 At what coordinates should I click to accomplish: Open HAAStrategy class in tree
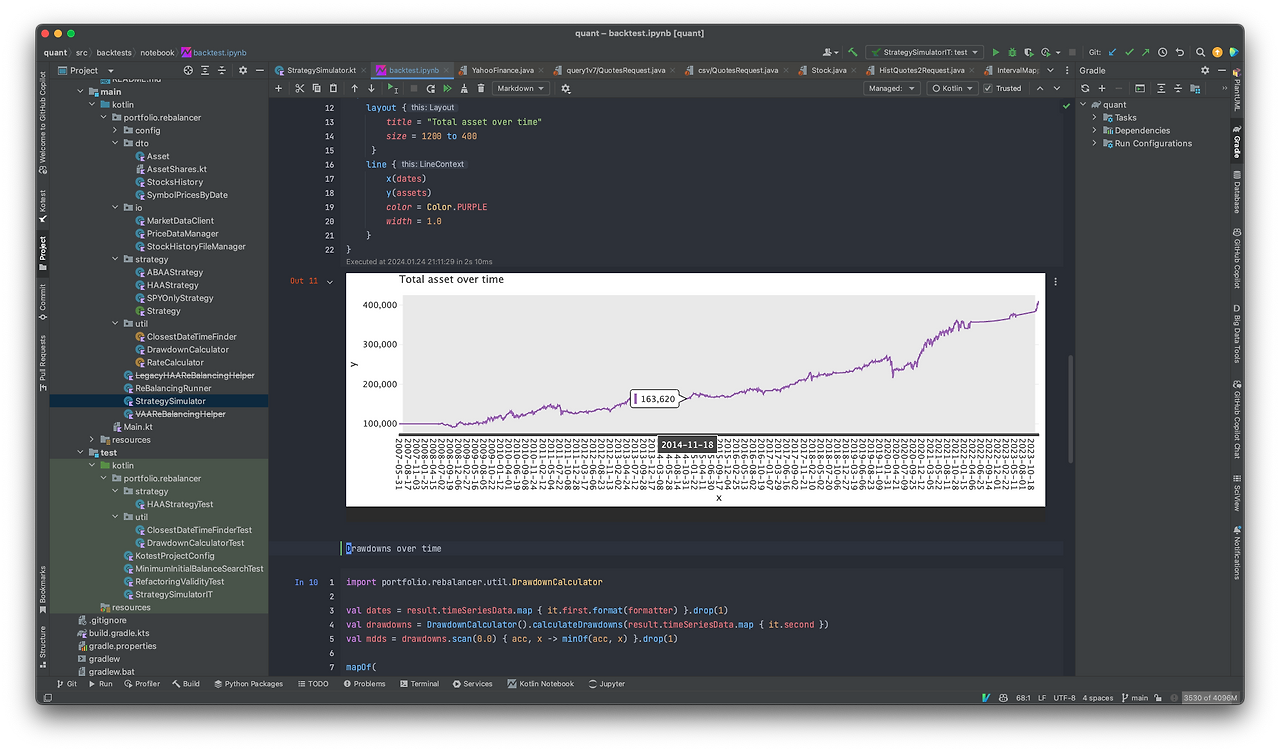173,285
